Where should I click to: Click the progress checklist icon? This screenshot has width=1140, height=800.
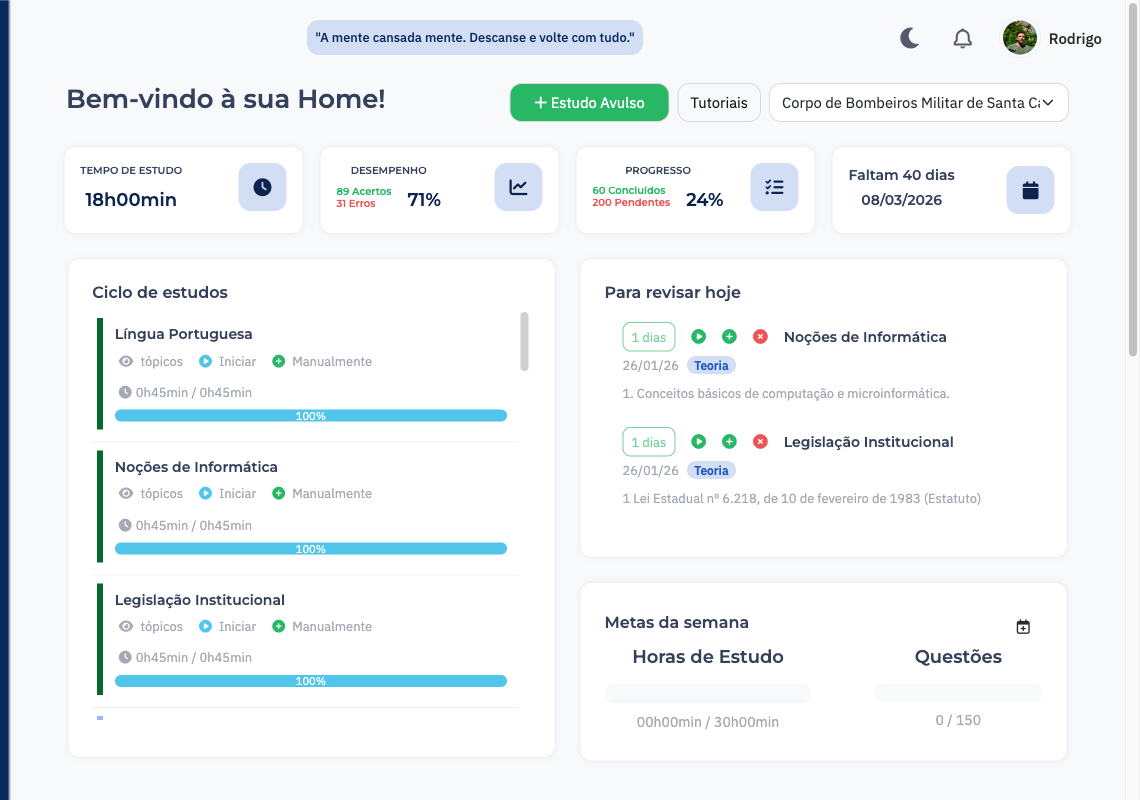pyautogui.click(x=774, y=187)
